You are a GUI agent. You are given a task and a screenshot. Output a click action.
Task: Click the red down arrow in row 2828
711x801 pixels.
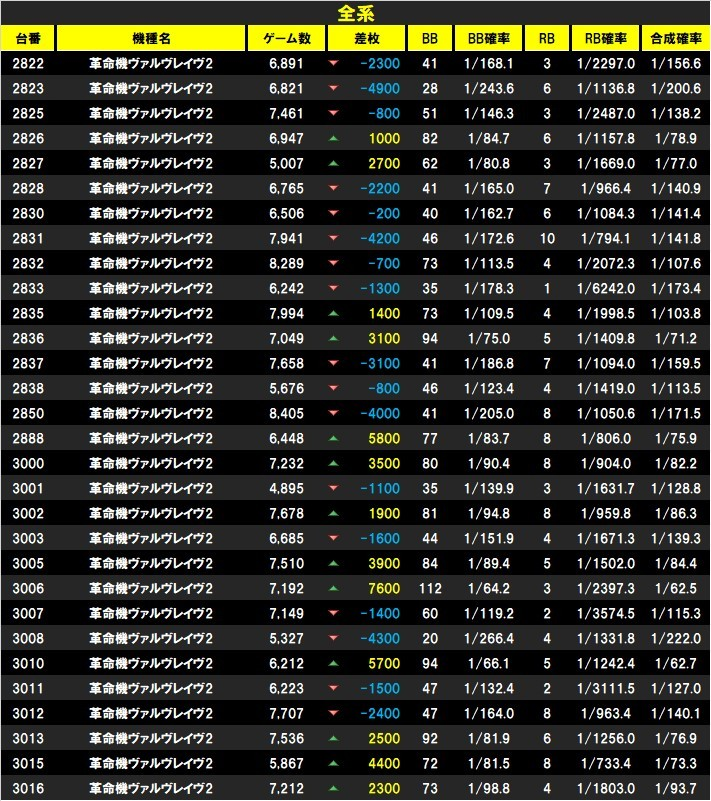[334, 189]
